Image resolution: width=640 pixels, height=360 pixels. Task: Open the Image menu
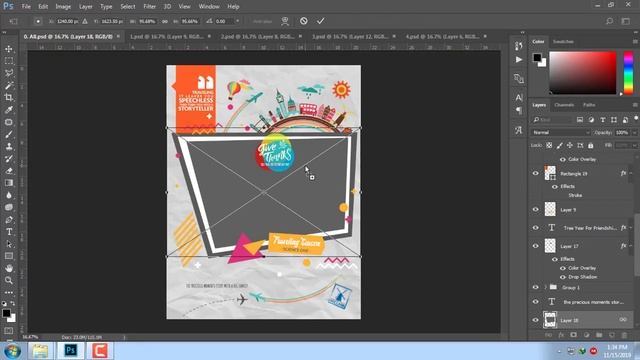pos(63,7)
